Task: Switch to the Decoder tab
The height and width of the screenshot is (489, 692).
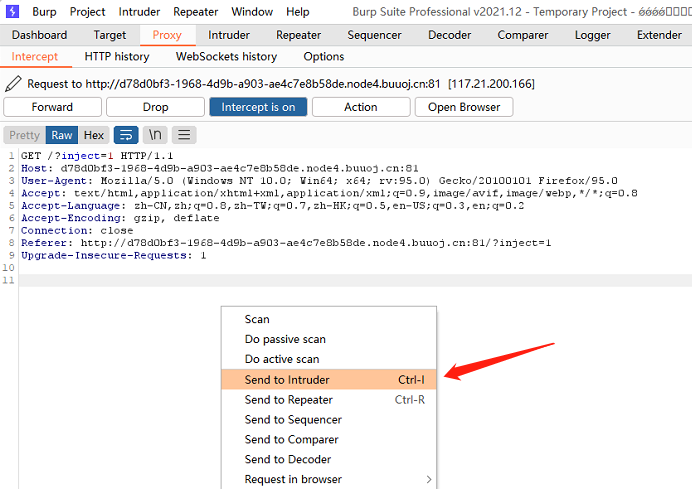Action: [449, 35]
